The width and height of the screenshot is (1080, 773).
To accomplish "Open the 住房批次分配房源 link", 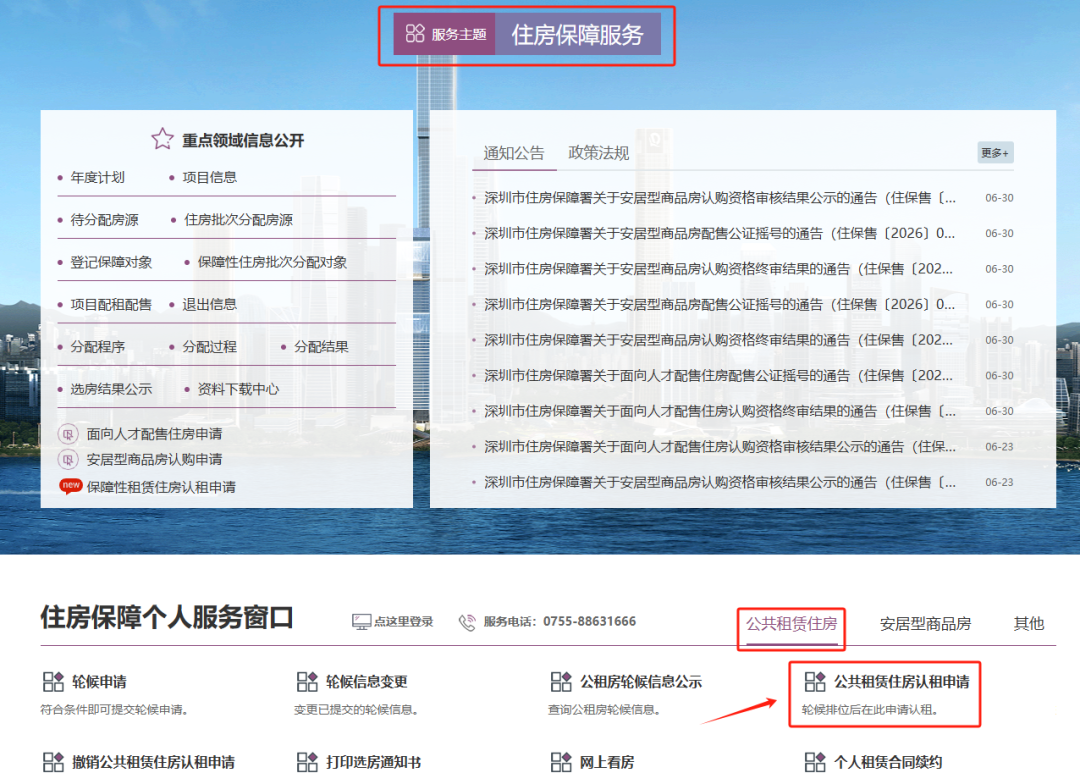I will [x=238, y=220].
